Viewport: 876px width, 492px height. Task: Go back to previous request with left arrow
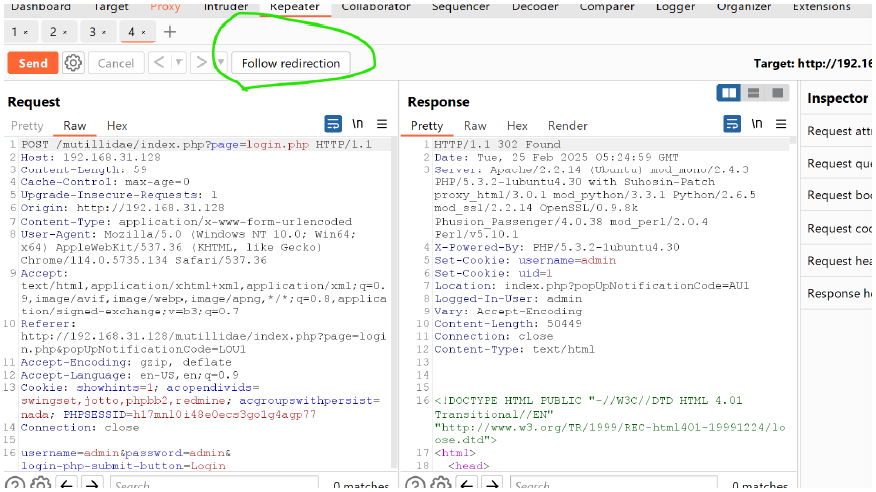pos(159,63)
